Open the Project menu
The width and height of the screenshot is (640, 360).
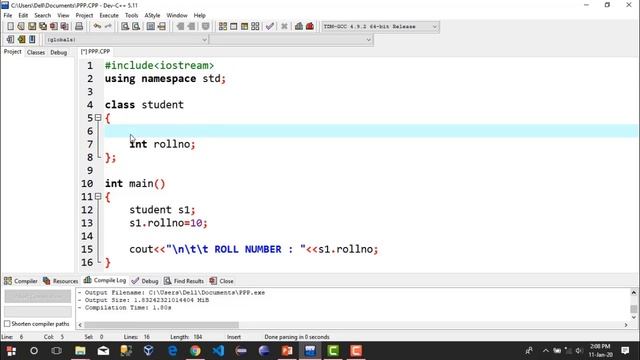[84, 15]
